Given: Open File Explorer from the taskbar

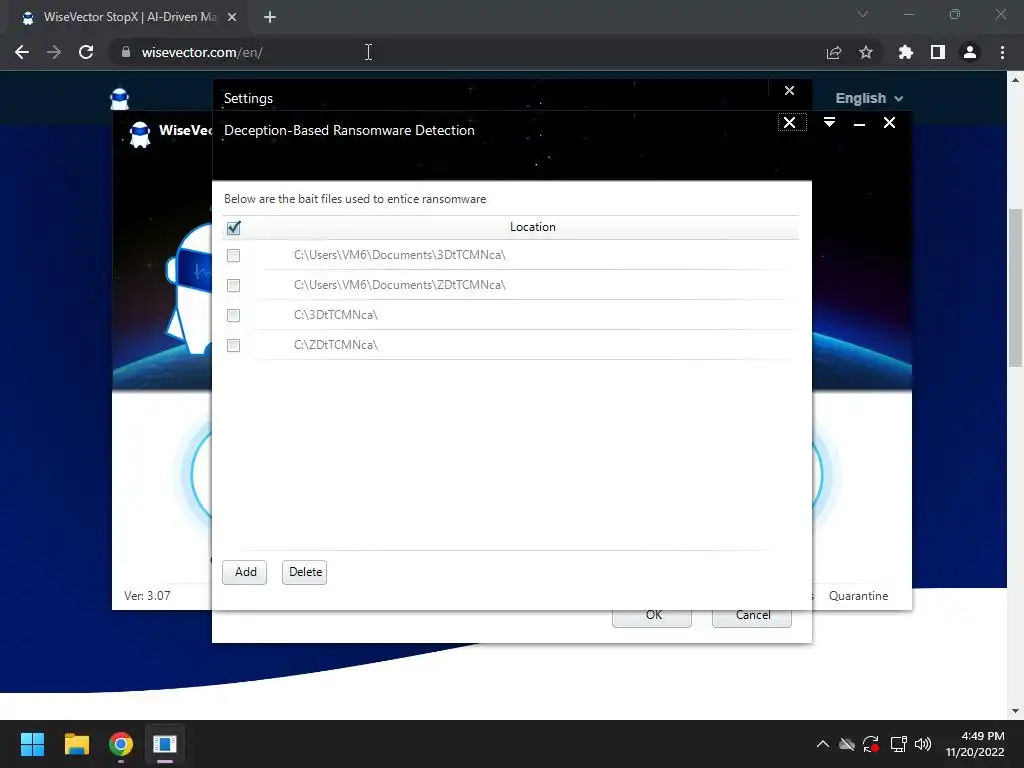Looking at the screenshot, I should [x=76, y=744].
